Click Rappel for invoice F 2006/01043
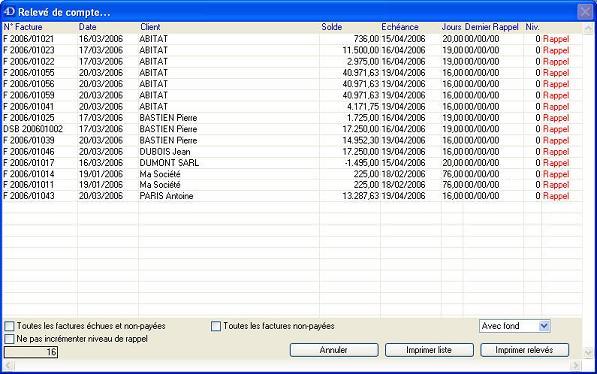This screenshot has width=597, height=374. (x=556, y=196)
